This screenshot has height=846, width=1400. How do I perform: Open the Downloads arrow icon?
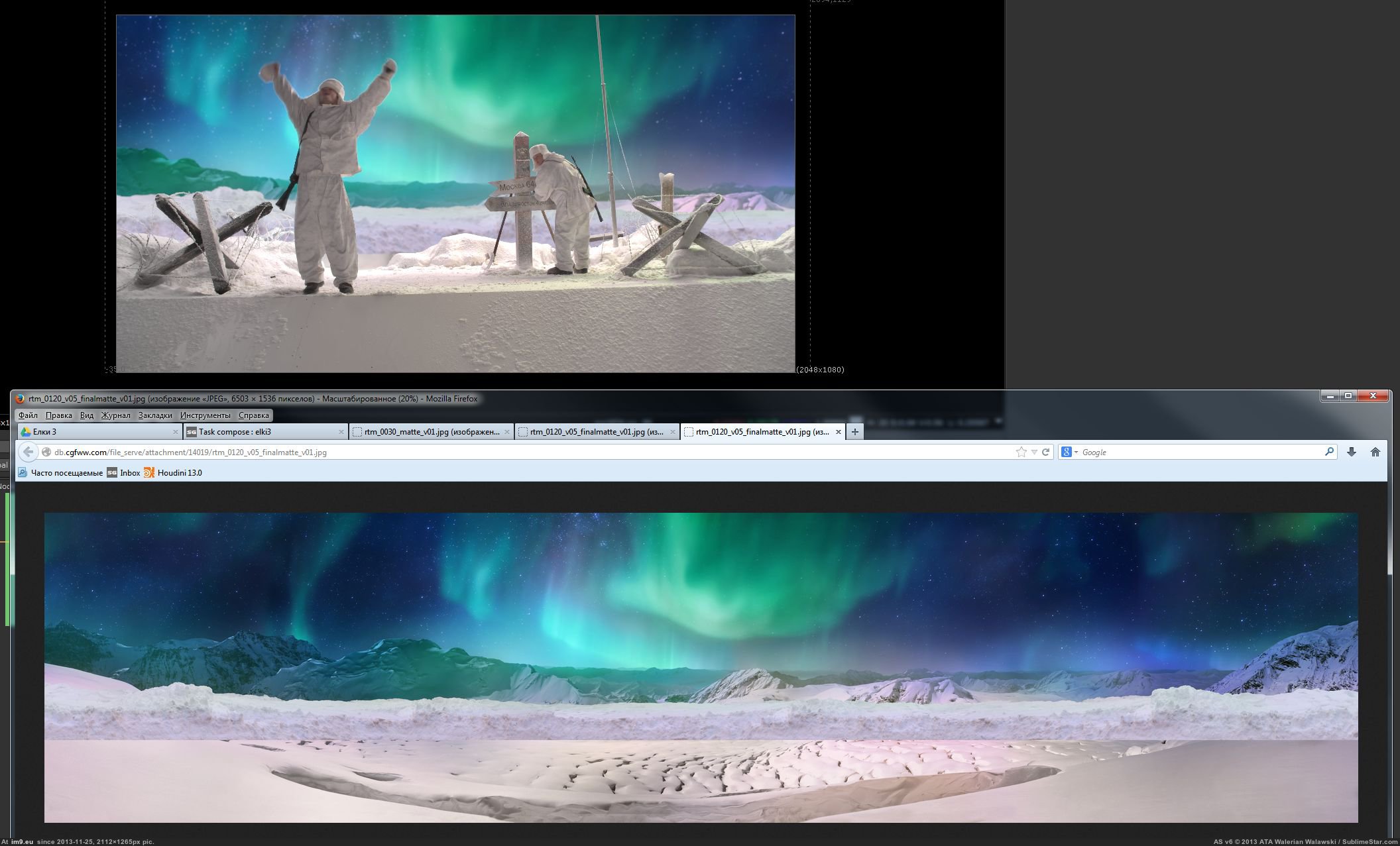[x=1351, y=452]
